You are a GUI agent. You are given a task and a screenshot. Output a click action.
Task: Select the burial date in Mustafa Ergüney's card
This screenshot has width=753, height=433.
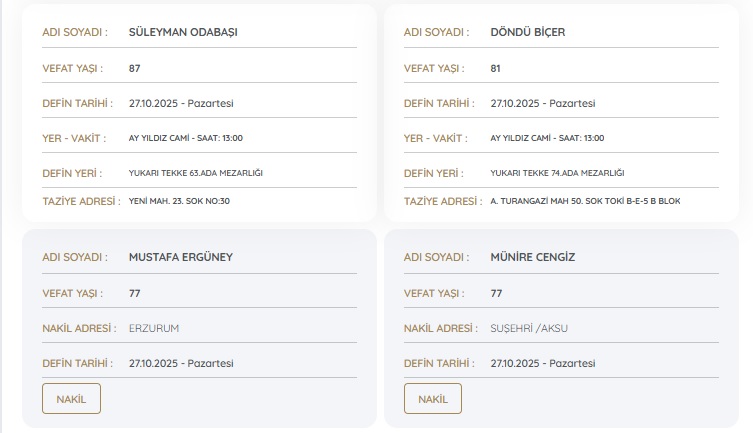pyautogui.click(x=181, y=363)
